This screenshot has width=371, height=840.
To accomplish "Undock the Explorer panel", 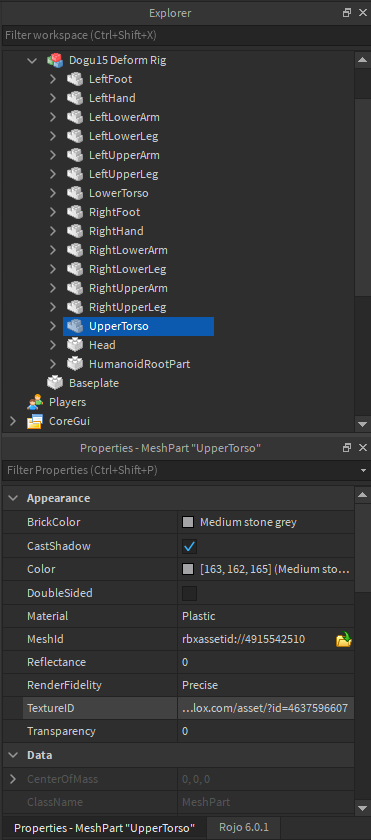I will pos(347,13).
